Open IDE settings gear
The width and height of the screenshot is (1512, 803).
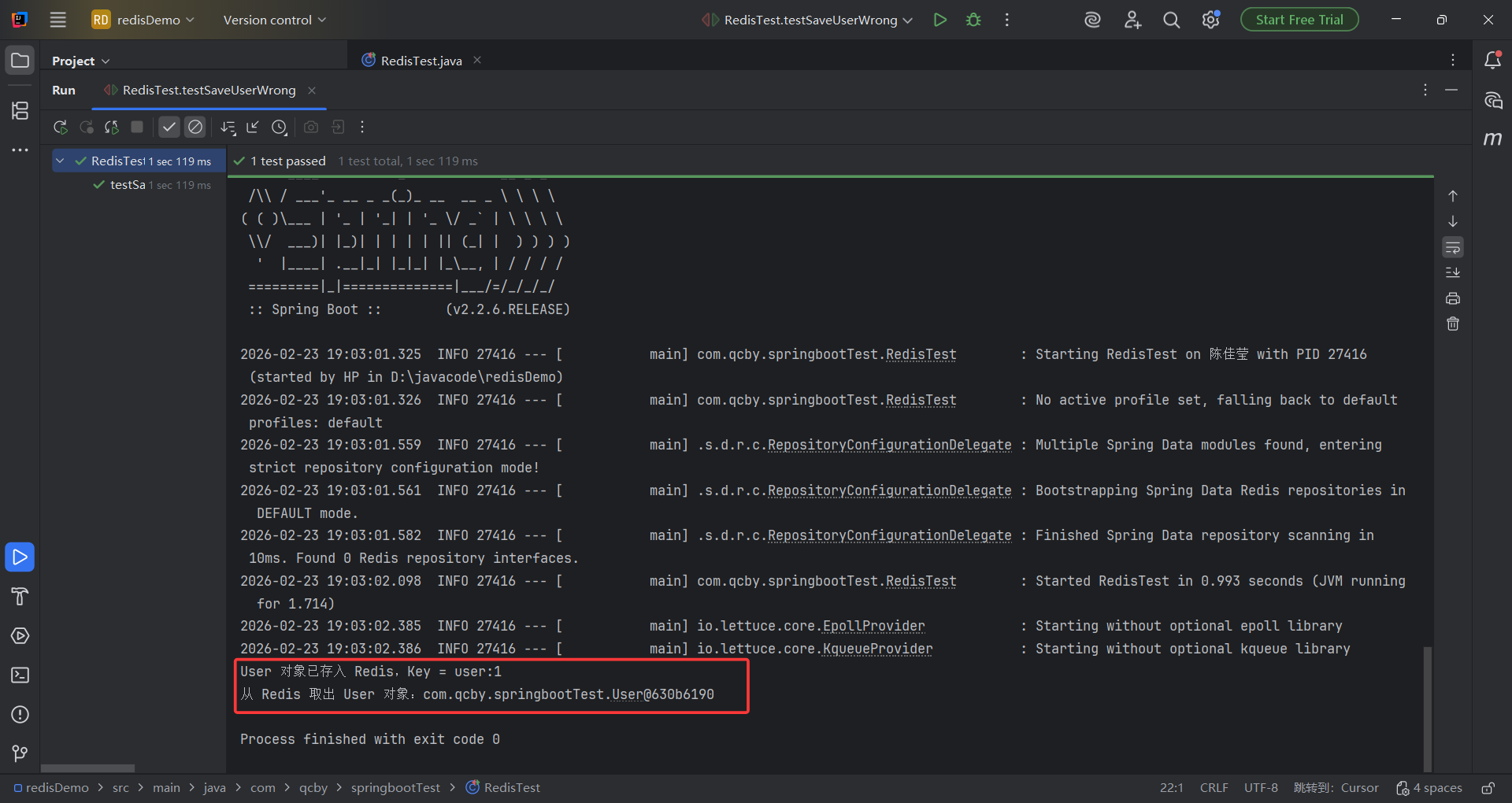point(1211,20)
